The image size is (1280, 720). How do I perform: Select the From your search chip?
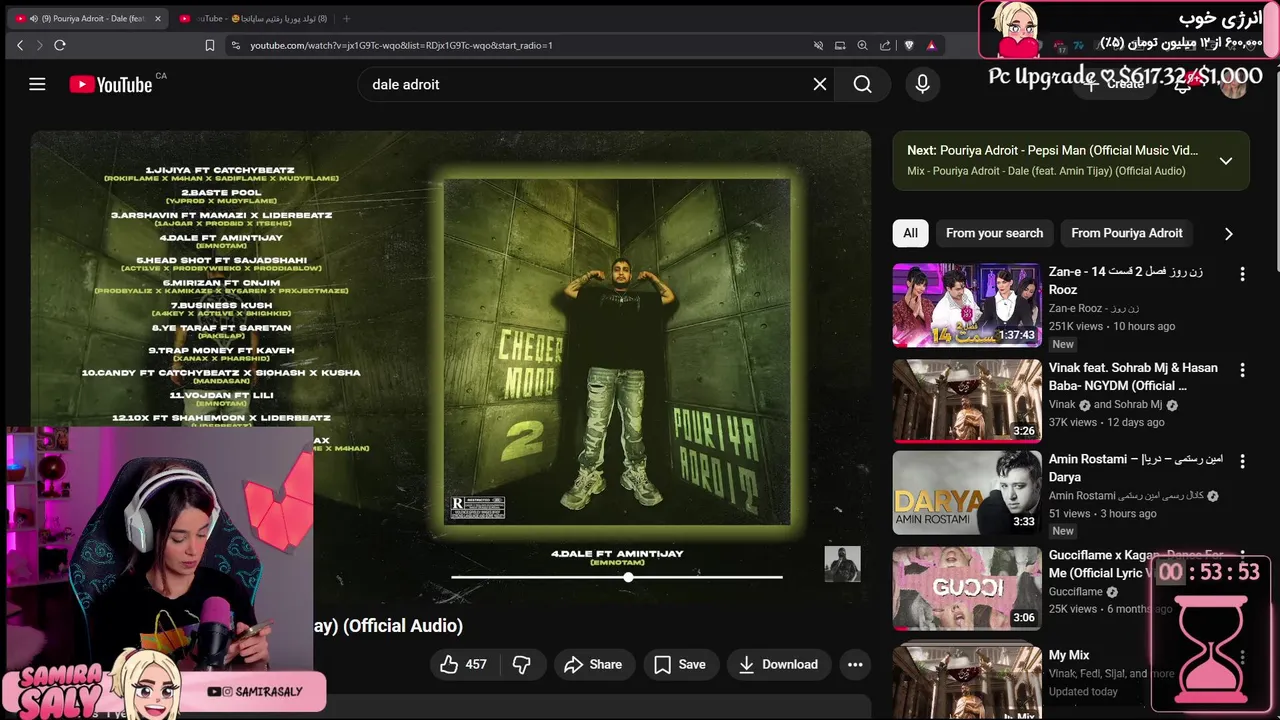pyautogui.click(x=994, y=233)
